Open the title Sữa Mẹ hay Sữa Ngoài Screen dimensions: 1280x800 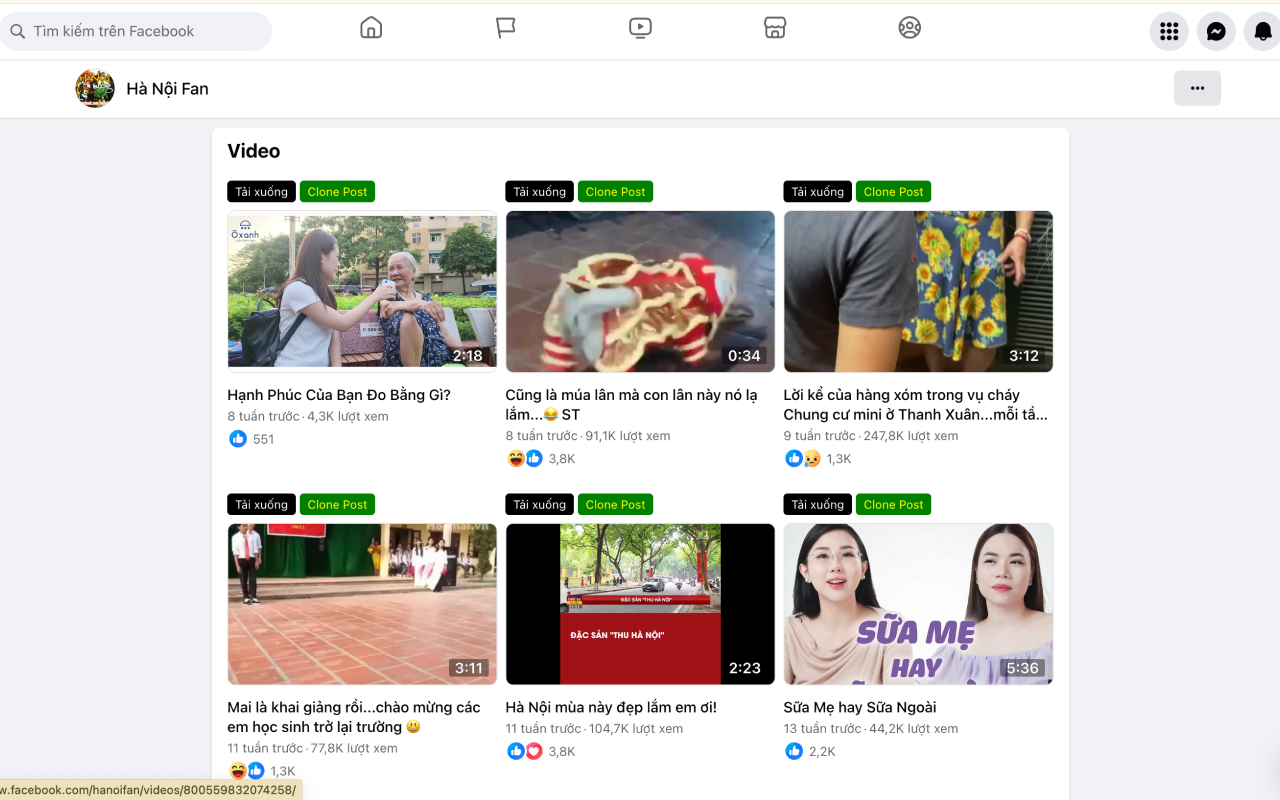point(860,707)
